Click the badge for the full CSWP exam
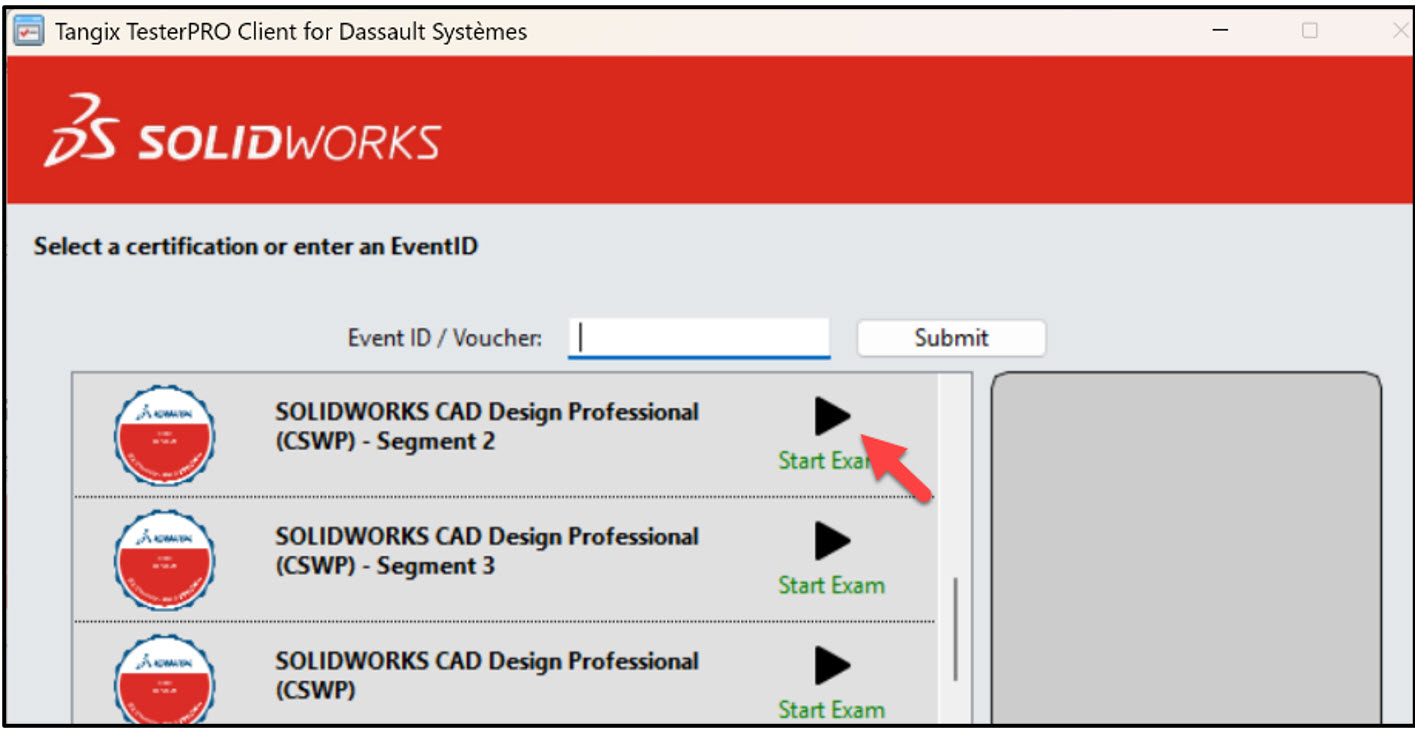Screen dimensions: 1415x729 pyautogui.click(x=164, y=680)
